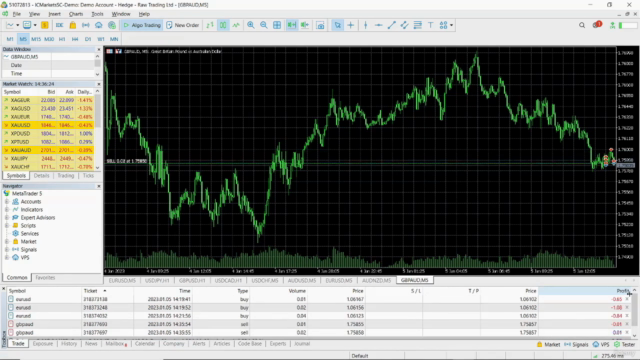Screen dimensions: 640x360
Task: Open the graphical objects dropdown arrow
Action: coord(451,25)
